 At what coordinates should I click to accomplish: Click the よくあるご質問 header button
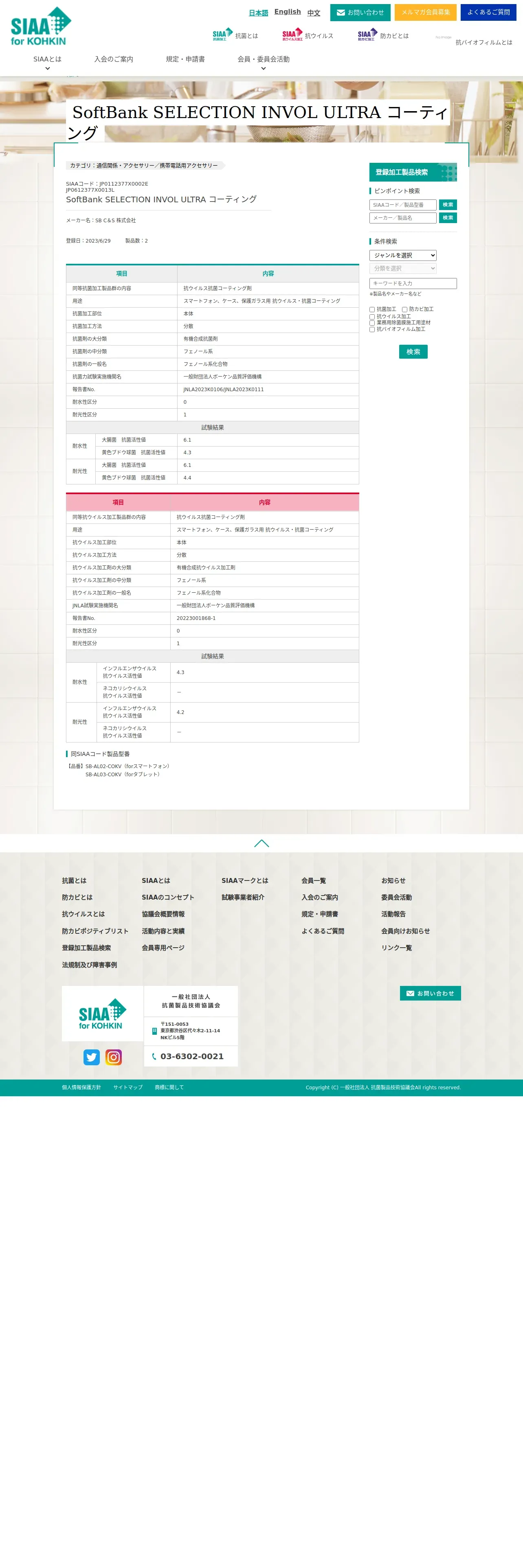pos(488,12)
